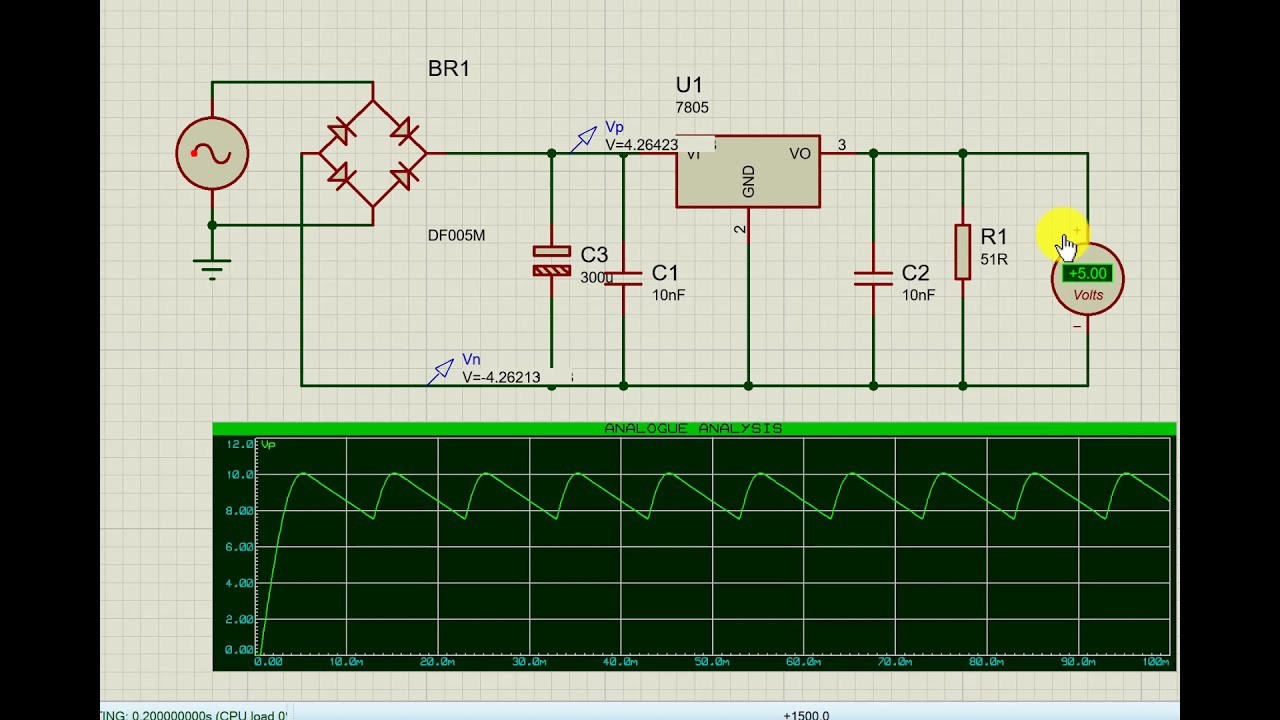The height and width of the screenshot is (720, 1280).
Task: Click the BR1 component label
Action: point(448,69)
